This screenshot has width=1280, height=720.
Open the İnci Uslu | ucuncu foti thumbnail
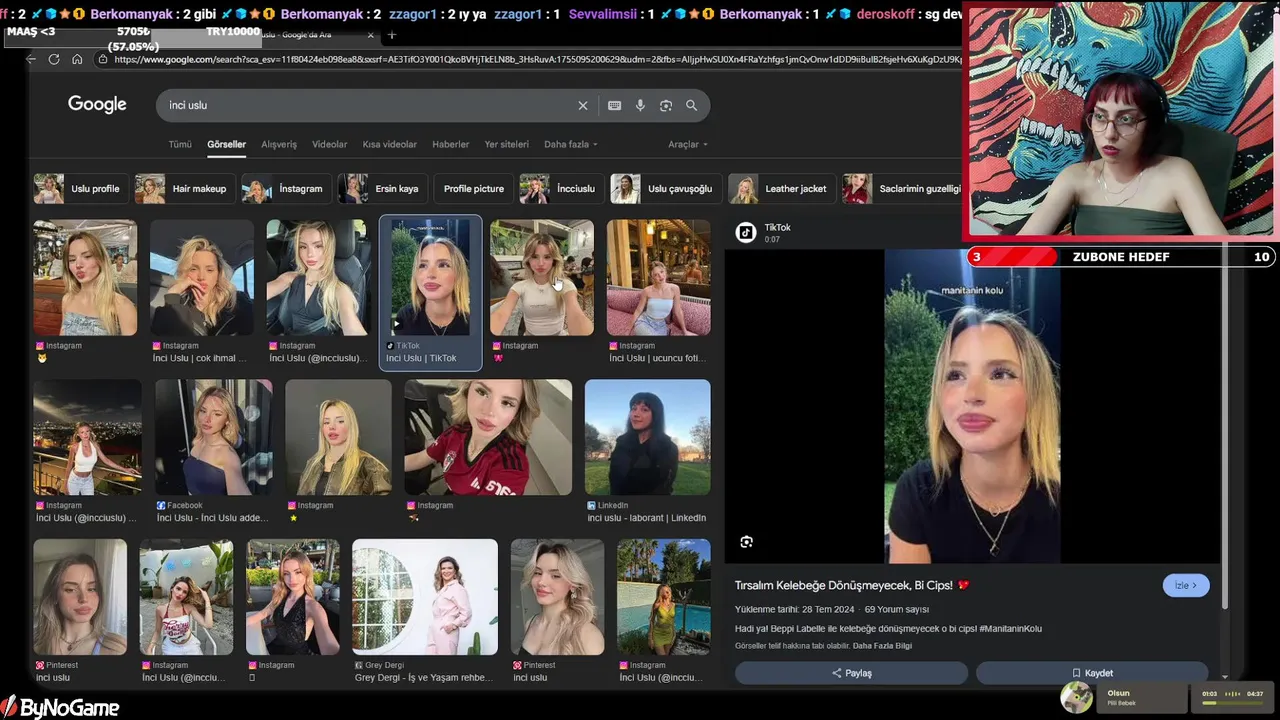point(658,278)
